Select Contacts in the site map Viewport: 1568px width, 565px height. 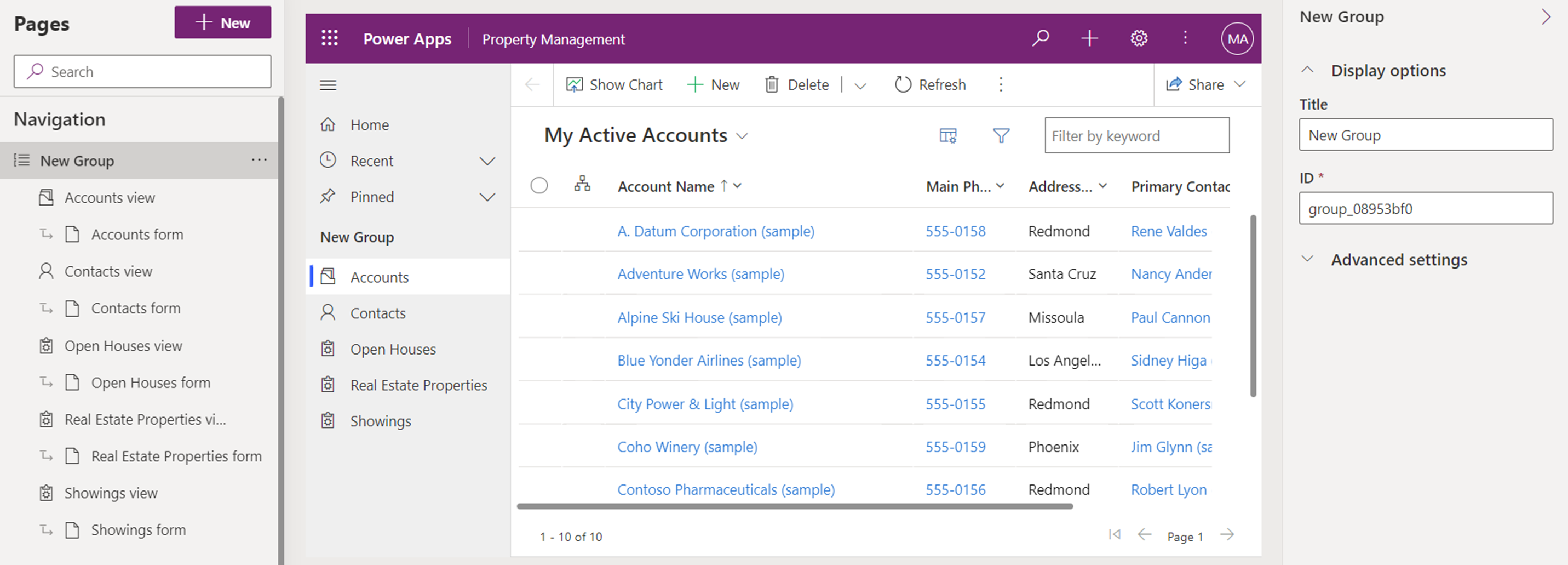(377, 313)
